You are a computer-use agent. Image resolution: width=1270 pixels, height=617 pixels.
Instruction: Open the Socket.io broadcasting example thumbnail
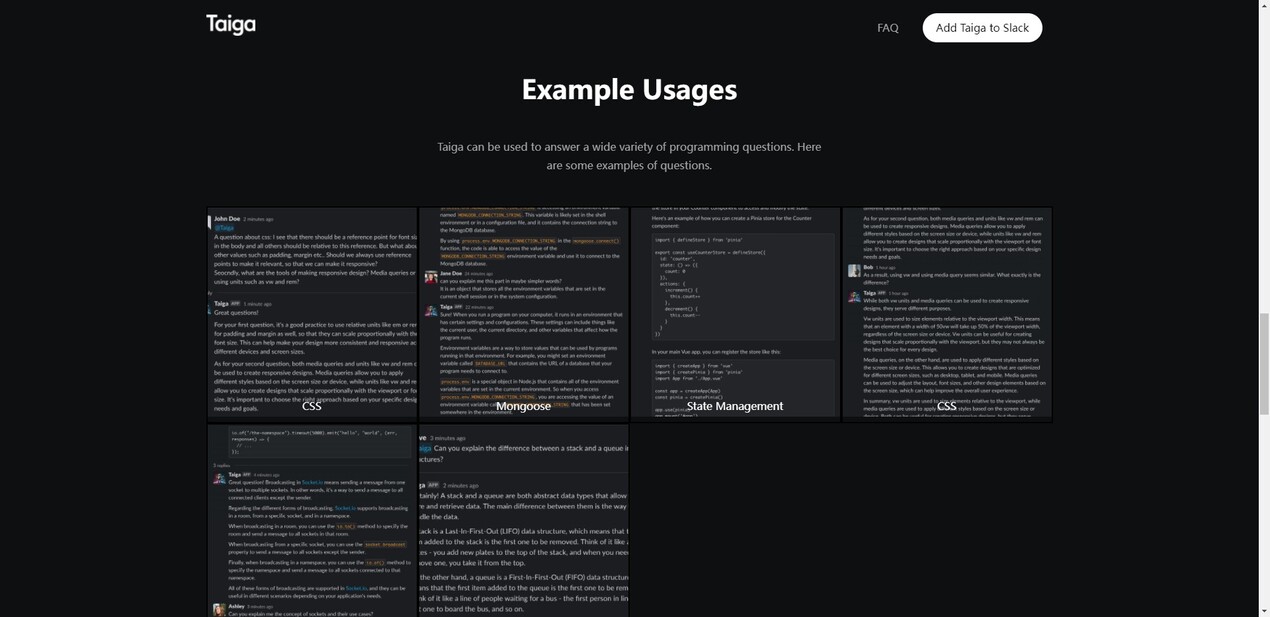click(x=312, y=520)
